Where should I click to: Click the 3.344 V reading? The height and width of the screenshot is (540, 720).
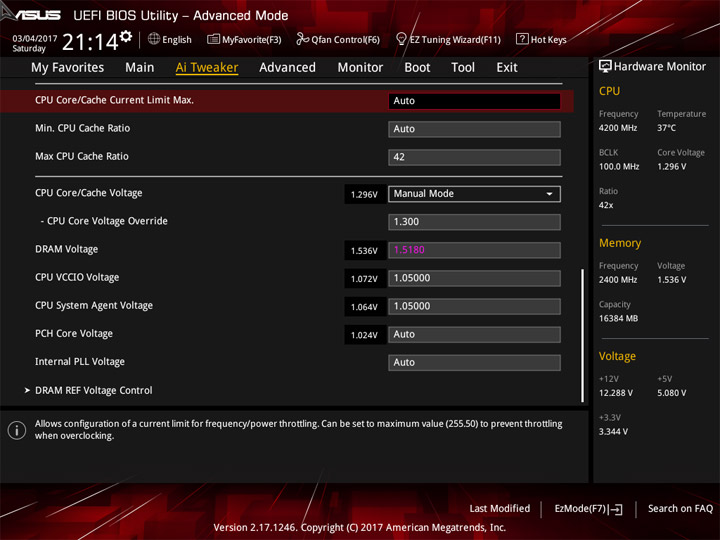point(613,432)
